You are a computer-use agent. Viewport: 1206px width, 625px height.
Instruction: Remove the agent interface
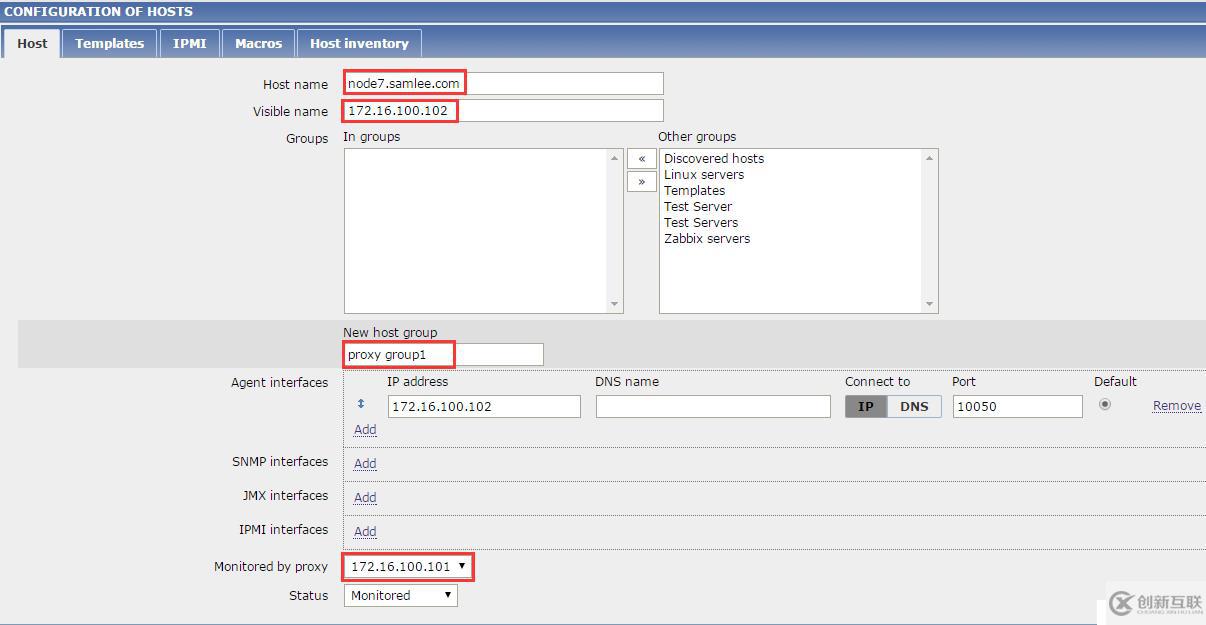coord(1177,405)
